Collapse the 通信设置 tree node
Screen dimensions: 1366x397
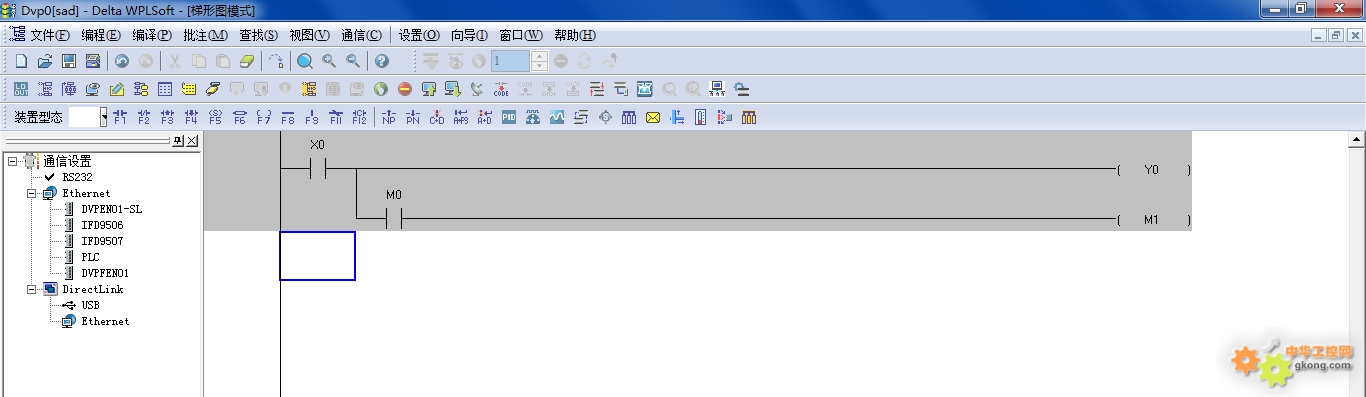pos(12,161)
